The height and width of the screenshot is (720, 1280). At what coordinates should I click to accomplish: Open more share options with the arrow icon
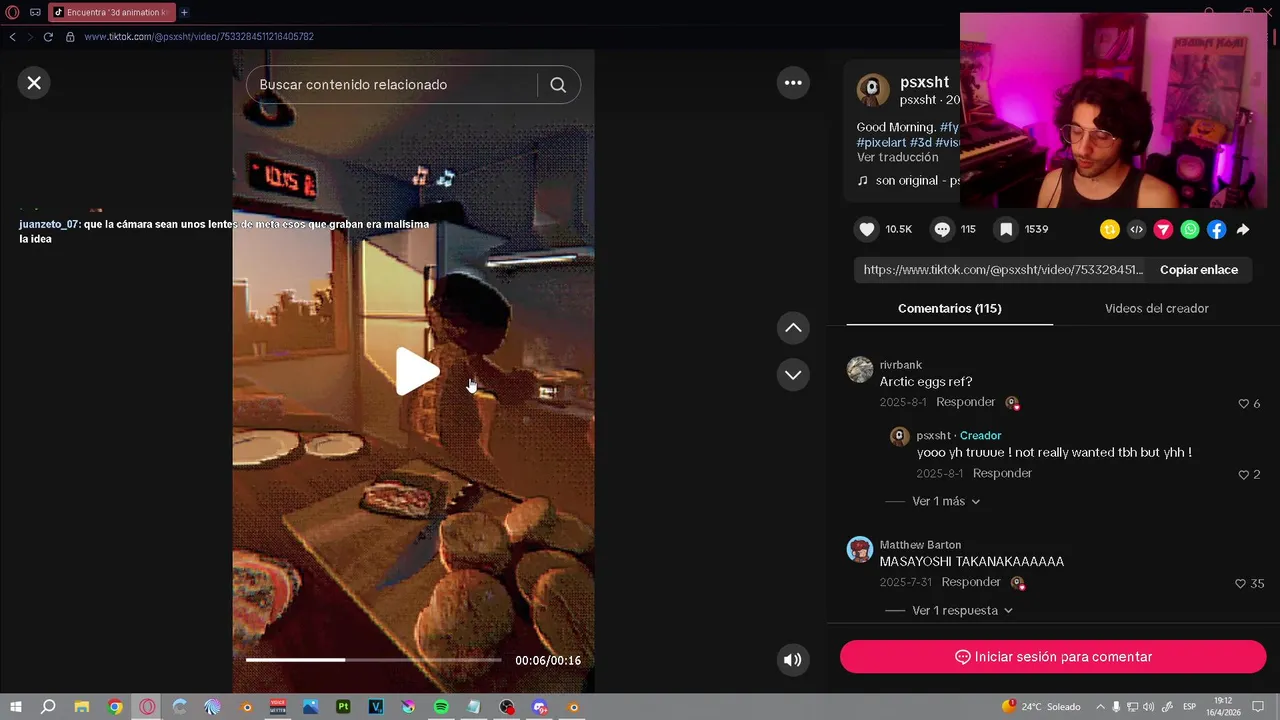pyautogui.click(x=1243, y=229)
